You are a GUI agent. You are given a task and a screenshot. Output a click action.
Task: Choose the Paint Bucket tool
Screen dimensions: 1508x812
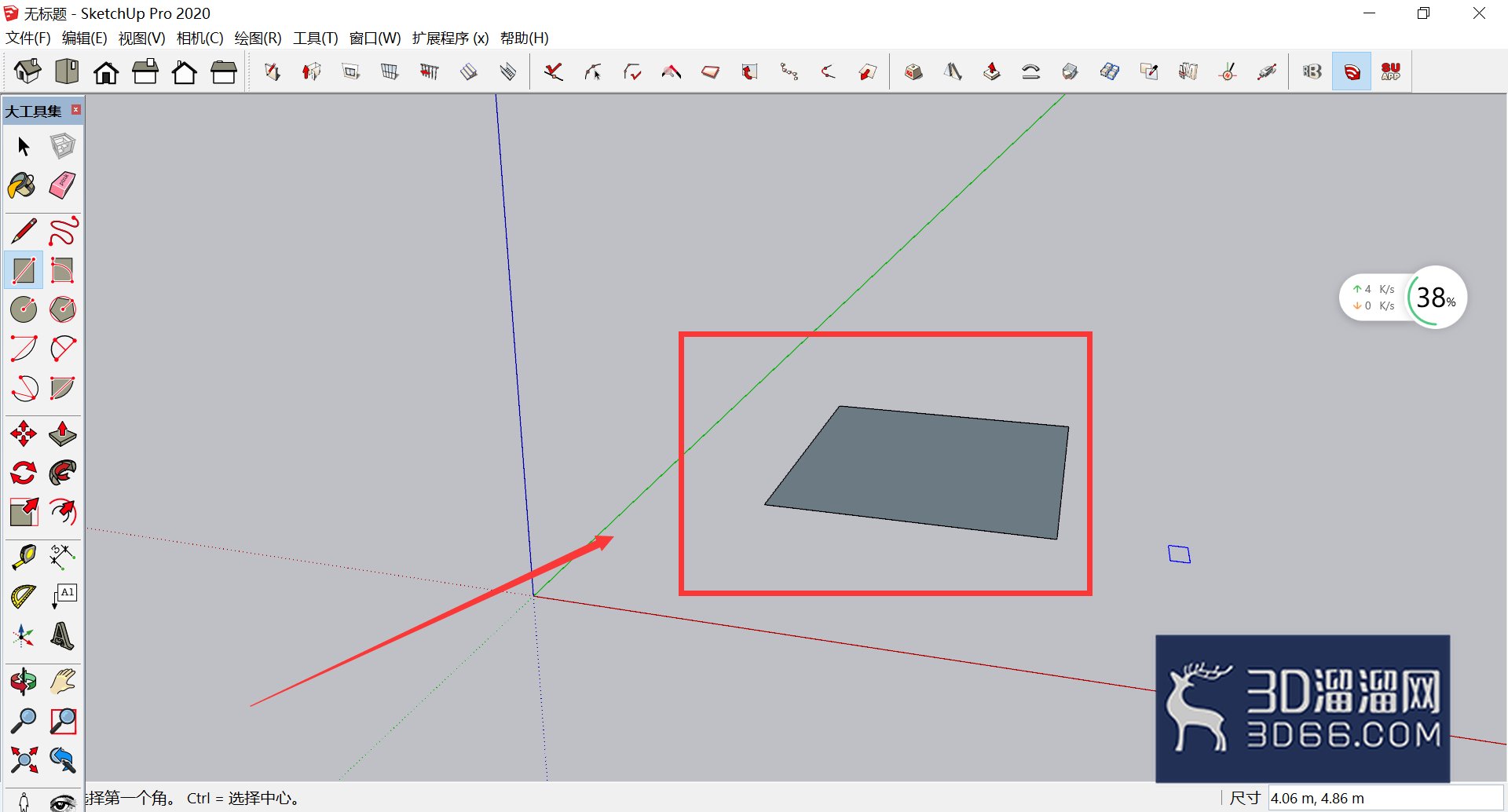[24, 186]
